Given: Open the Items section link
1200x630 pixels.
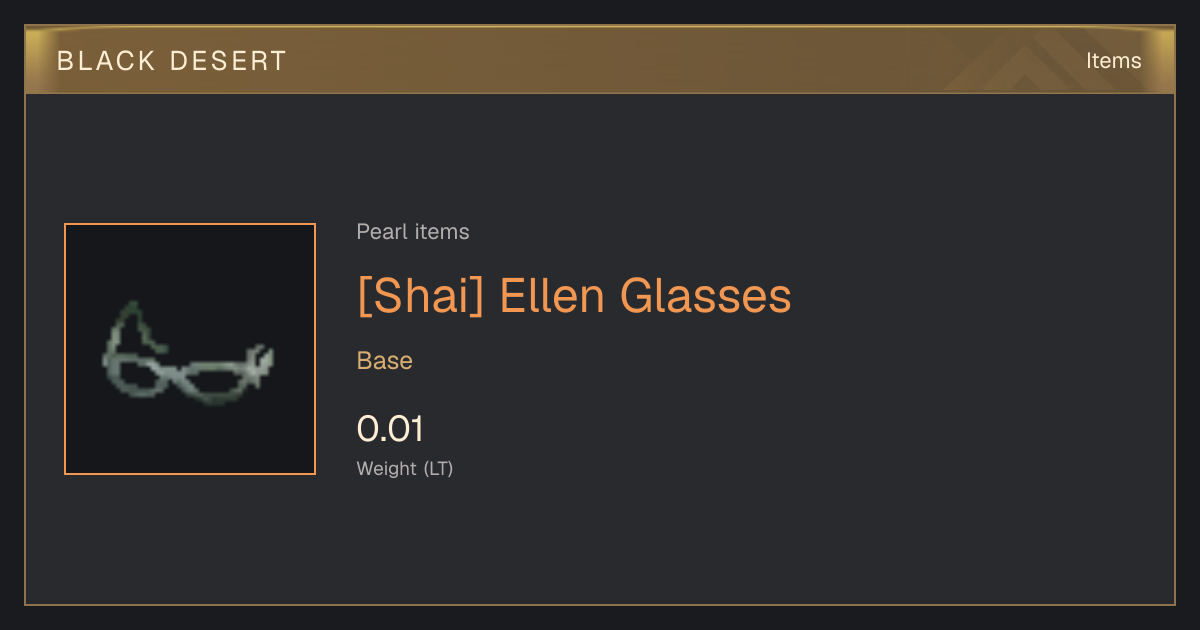Looking at the screenshot, I should click(x=1113, y=61).
